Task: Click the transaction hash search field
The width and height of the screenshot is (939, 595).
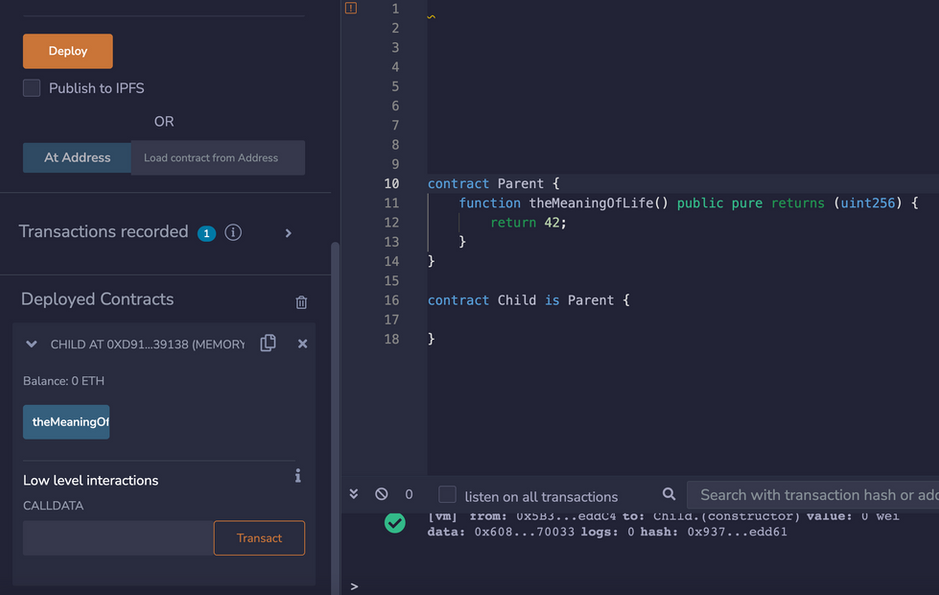Action: [813, 495]
